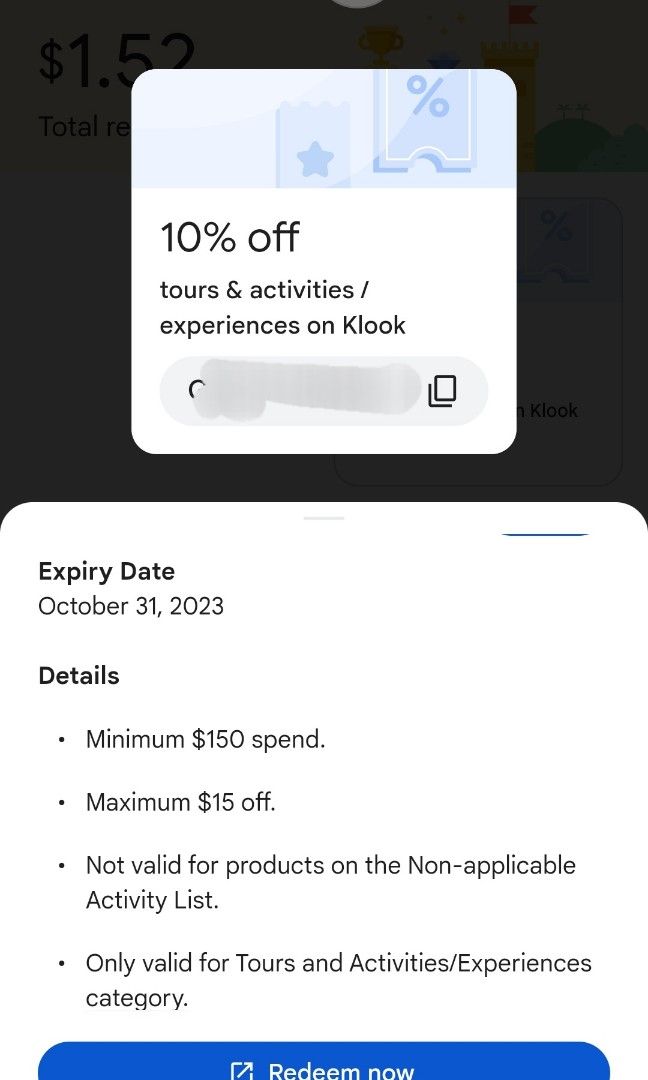Screen dimensions: 648x1080
Task: Tap the copy icon beside the promo code
Action: [444, 391]
